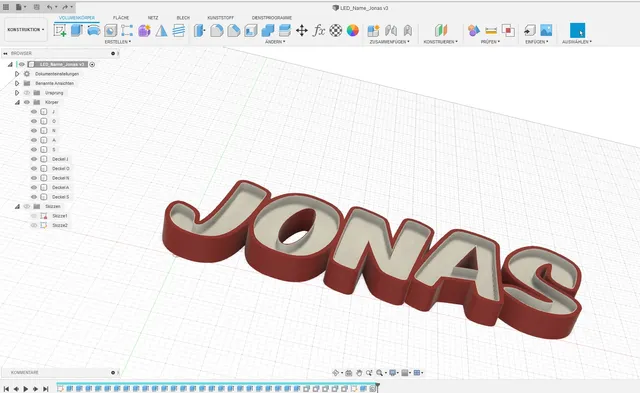Switch to the Kunststoff tab
This screenshot has height=393, width=640.
(x=221, y=18)
